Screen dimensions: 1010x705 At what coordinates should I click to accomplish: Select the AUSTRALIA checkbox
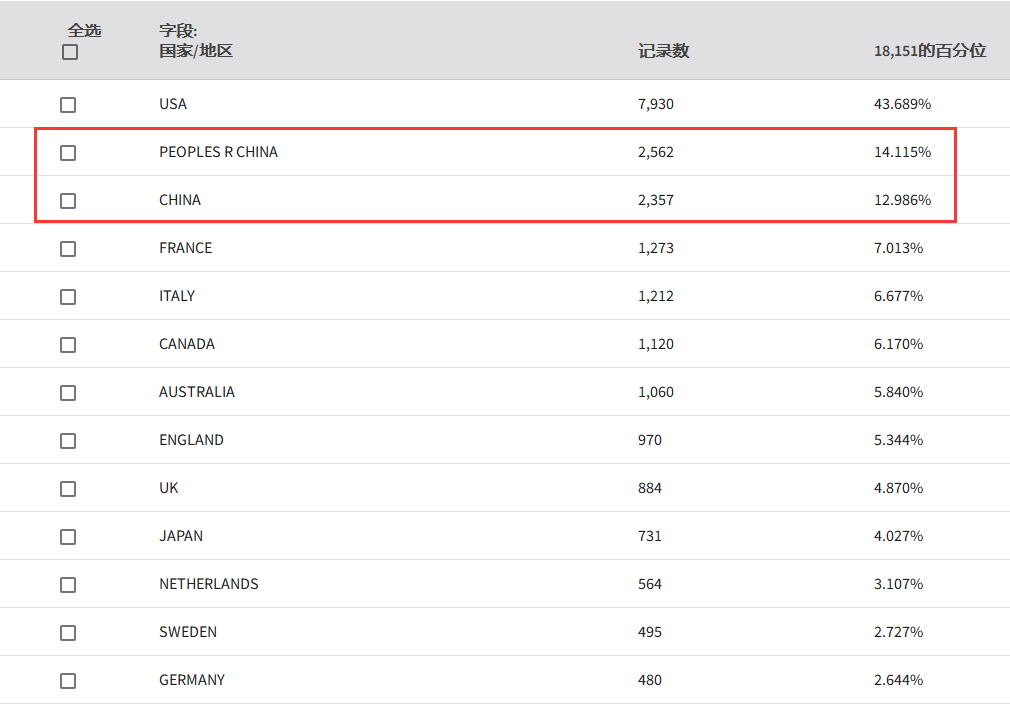coord(68,393)
